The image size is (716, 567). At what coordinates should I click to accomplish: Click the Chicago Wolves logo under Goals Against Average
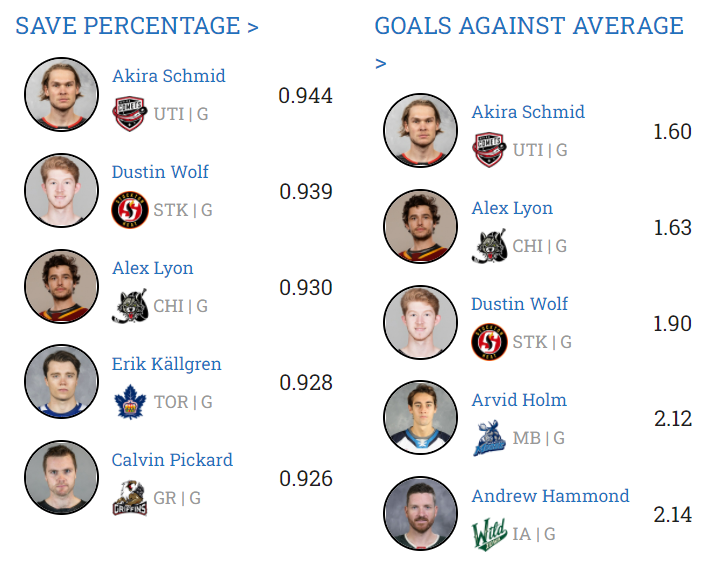coord(490,246)
